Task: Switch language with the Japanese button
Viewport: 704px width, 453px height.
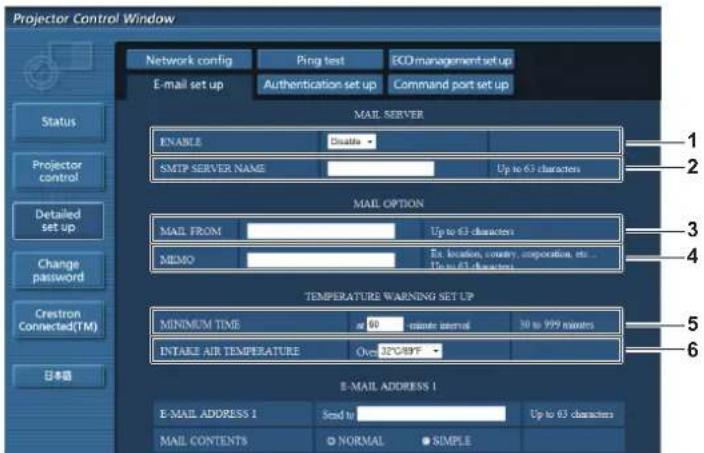Action: 59,376
